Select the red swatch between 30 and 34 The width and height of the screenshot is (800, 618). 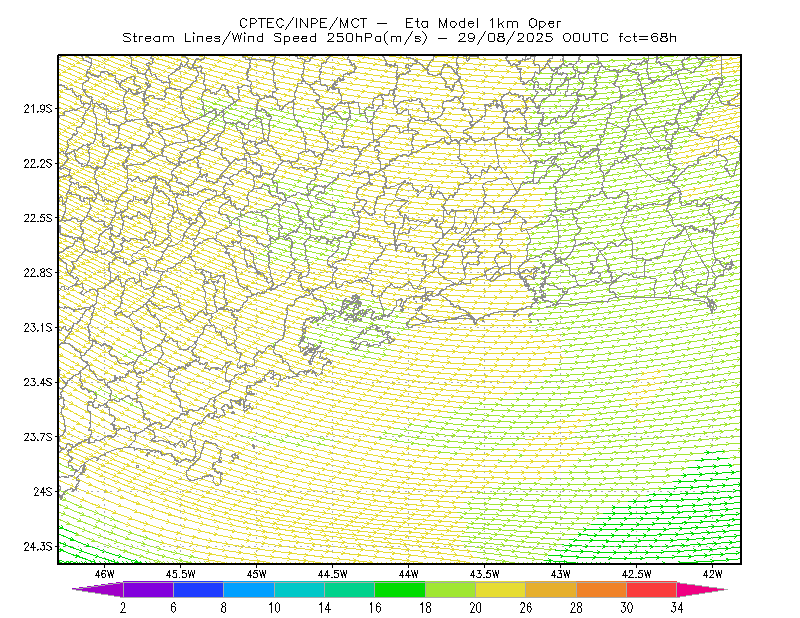coord(652,589)
